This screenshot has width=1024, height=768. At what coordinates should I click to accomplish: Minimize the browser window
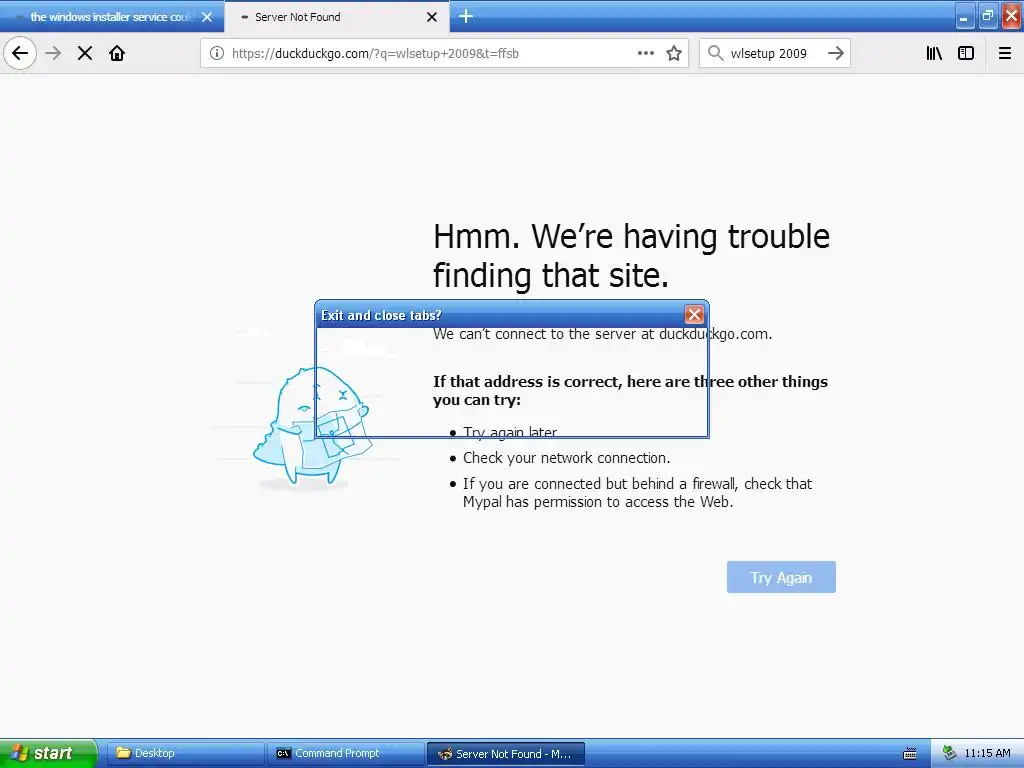click(x=964, y=17)
